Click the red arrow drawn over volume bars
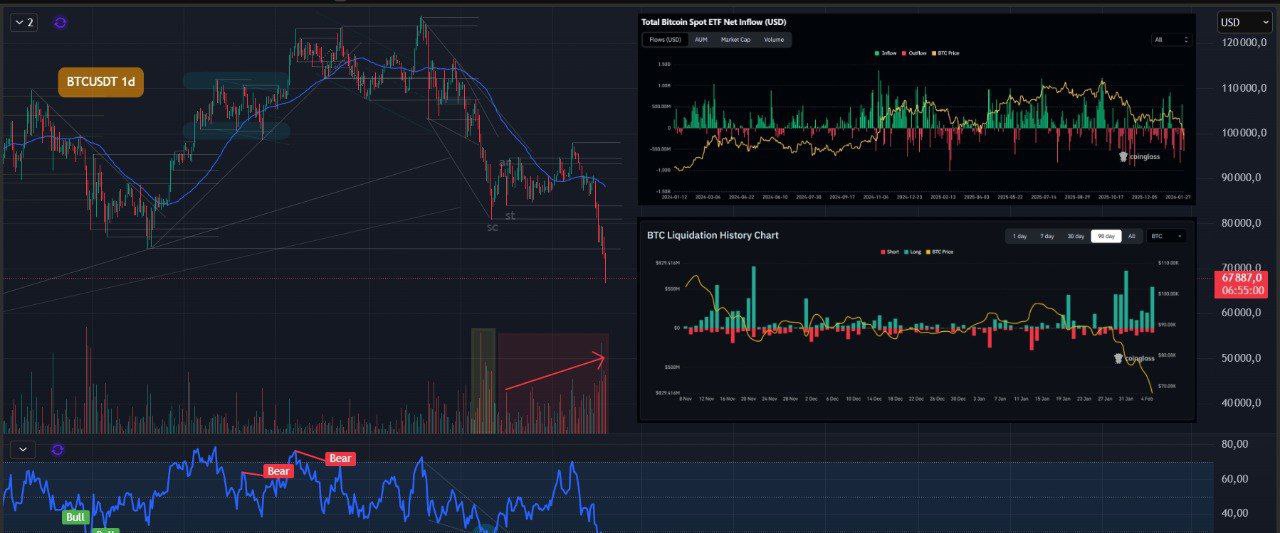Screen dimensions: 1280x533 coord(555,372)
